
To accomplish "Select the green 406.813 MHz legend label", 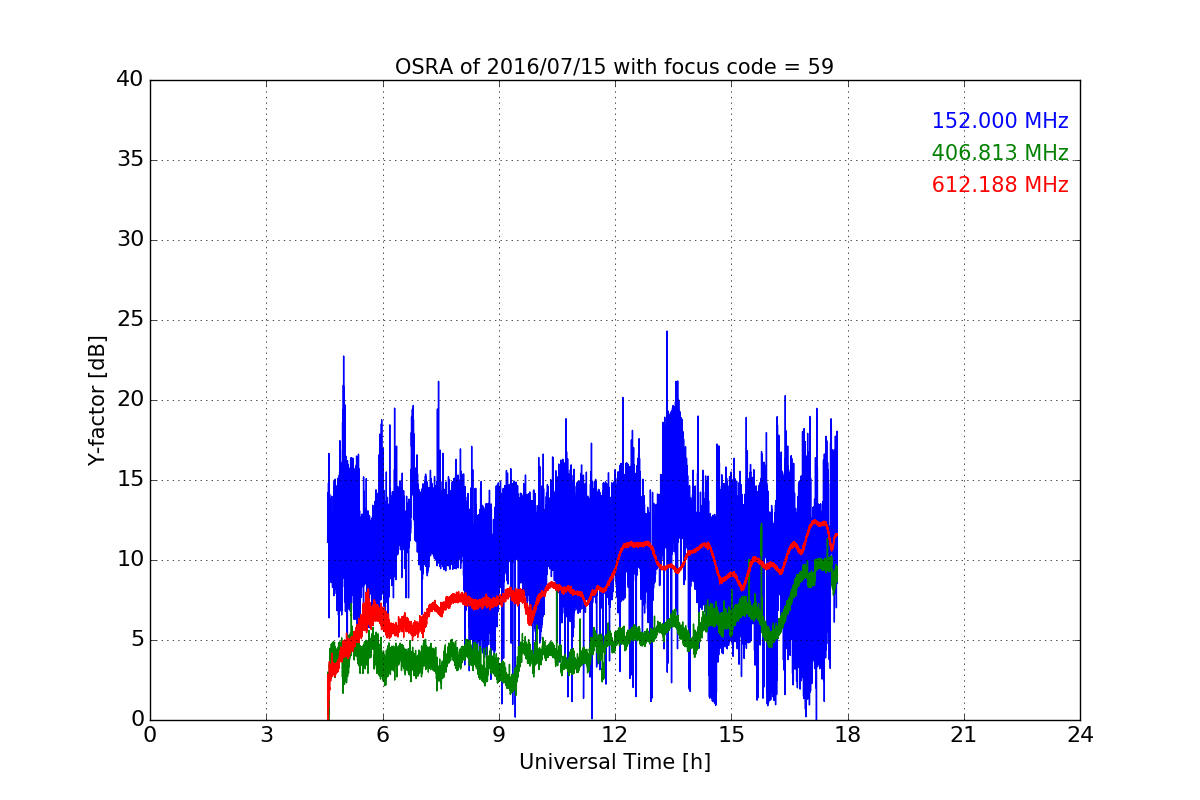I will [x=1000, y=153].
